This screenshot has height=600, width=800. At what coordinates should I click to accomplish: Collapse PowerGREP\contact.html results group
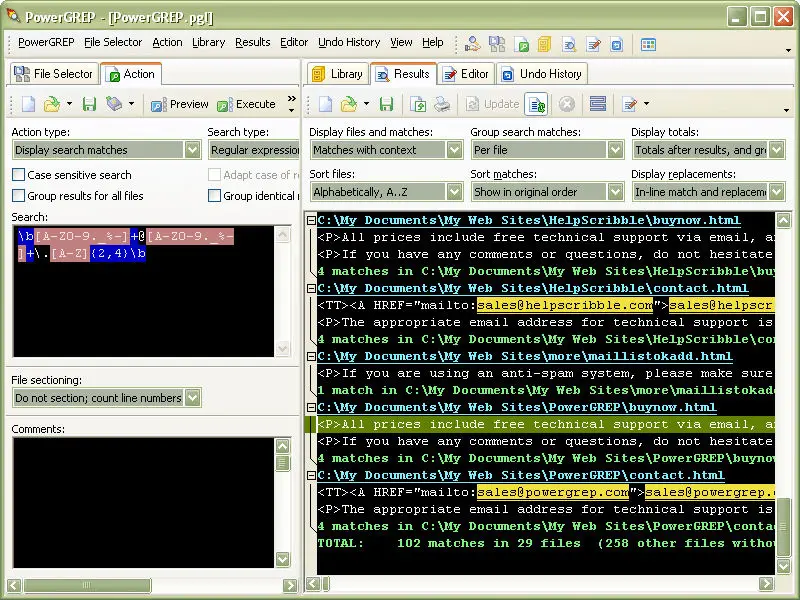(x=311, y=476)
